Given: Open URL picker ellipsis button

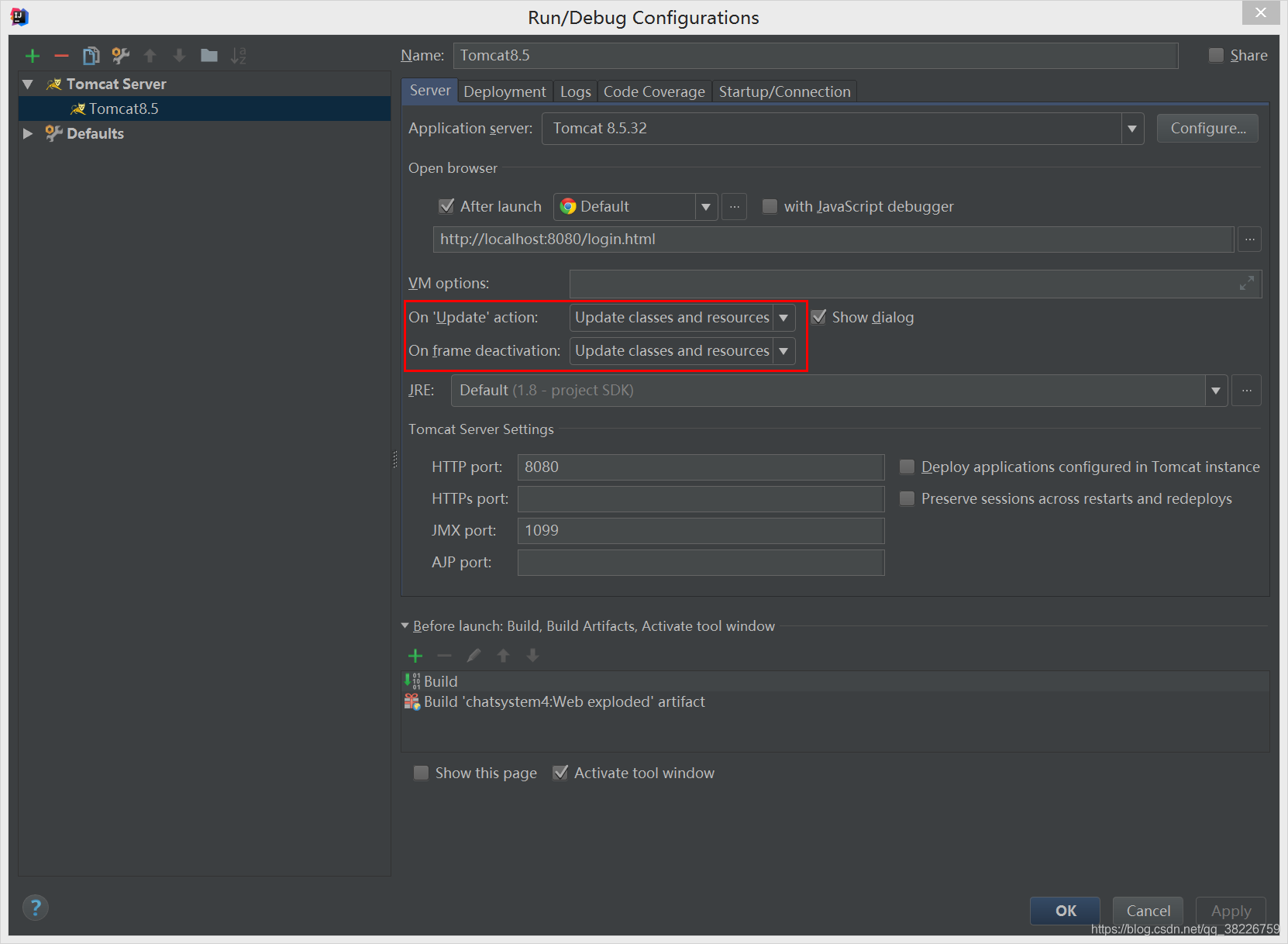Looking at the screenshot, I should (1249, 239).
